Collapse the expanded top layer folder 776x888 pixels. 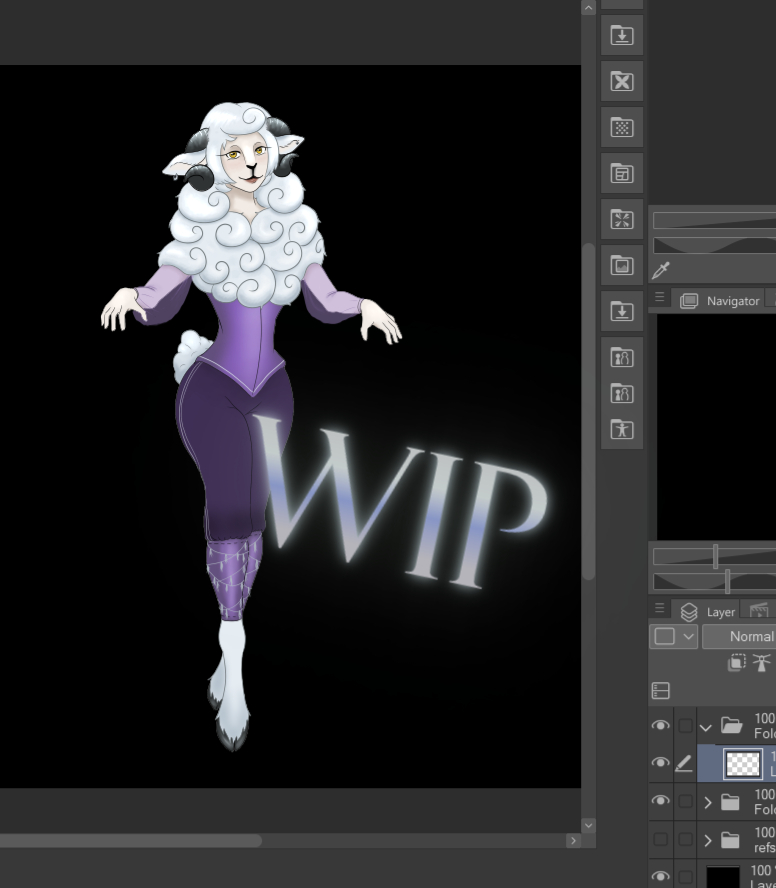[x=707, y=727]
